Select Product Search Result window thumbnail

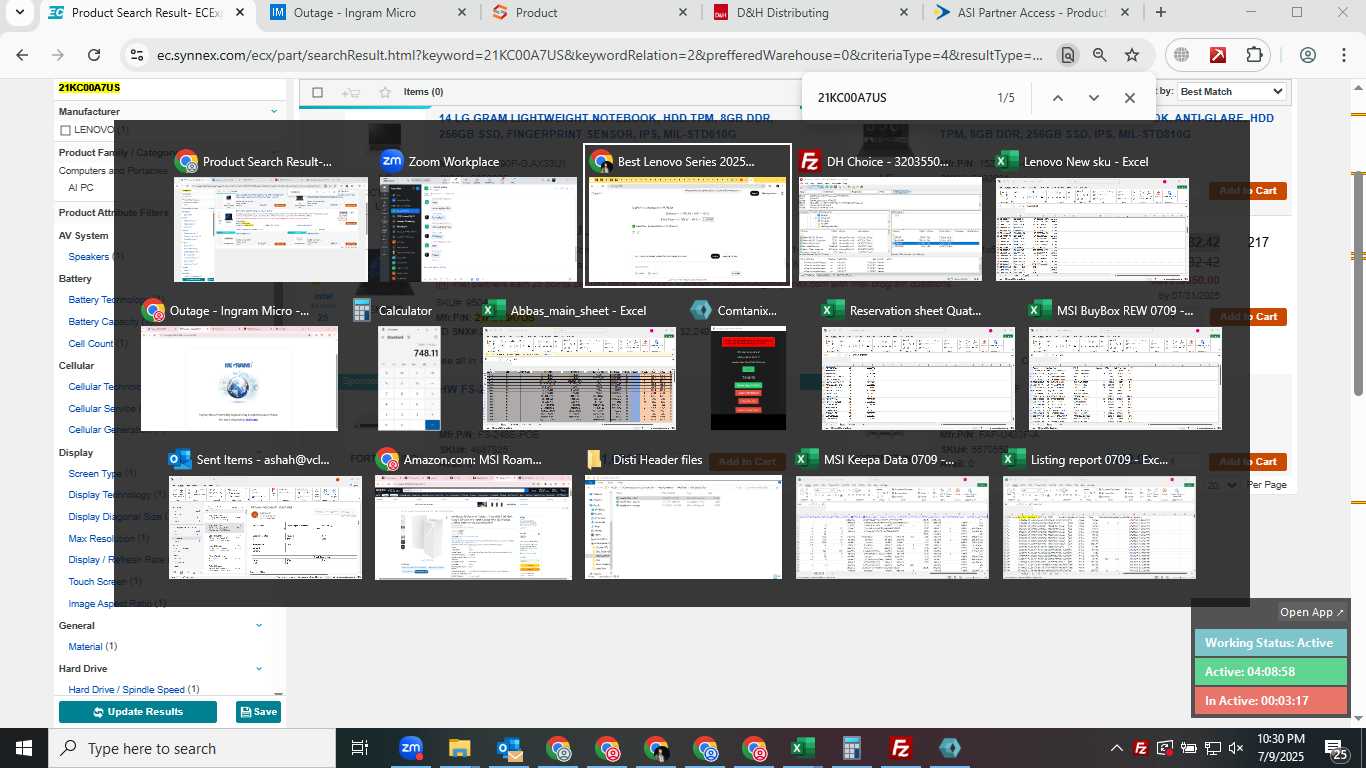click(271, 231)
